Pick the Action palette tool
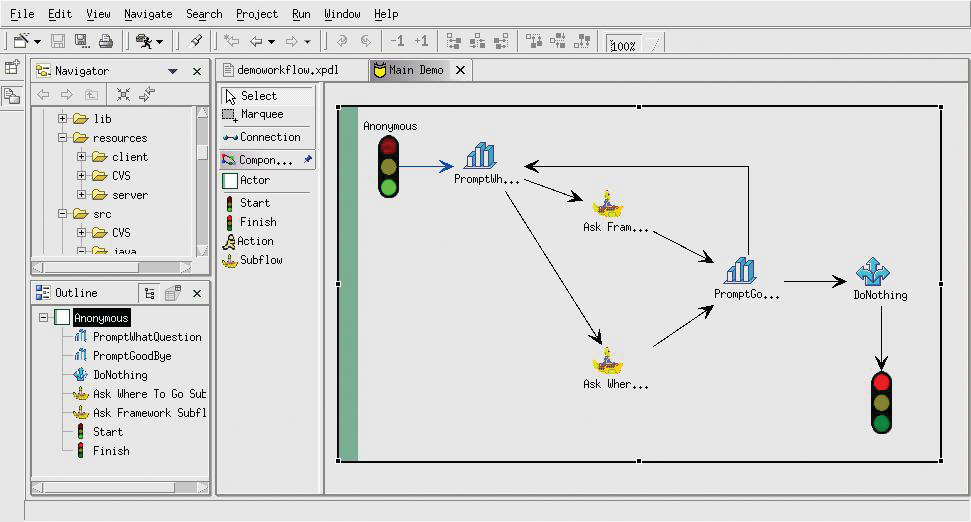 click(254, 241)
